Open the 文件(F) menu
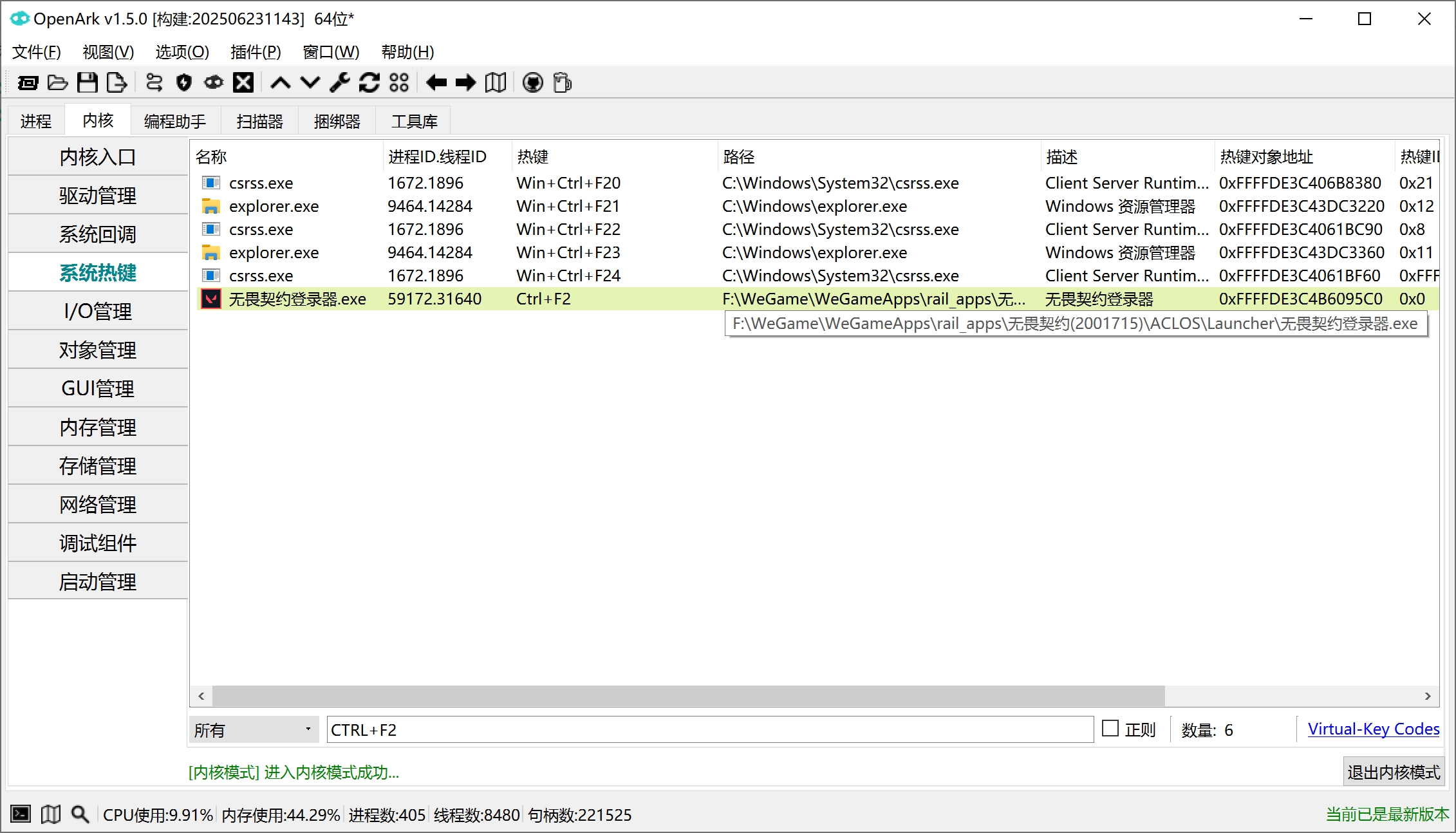1456x833 pixels. [x=37, y=51]
